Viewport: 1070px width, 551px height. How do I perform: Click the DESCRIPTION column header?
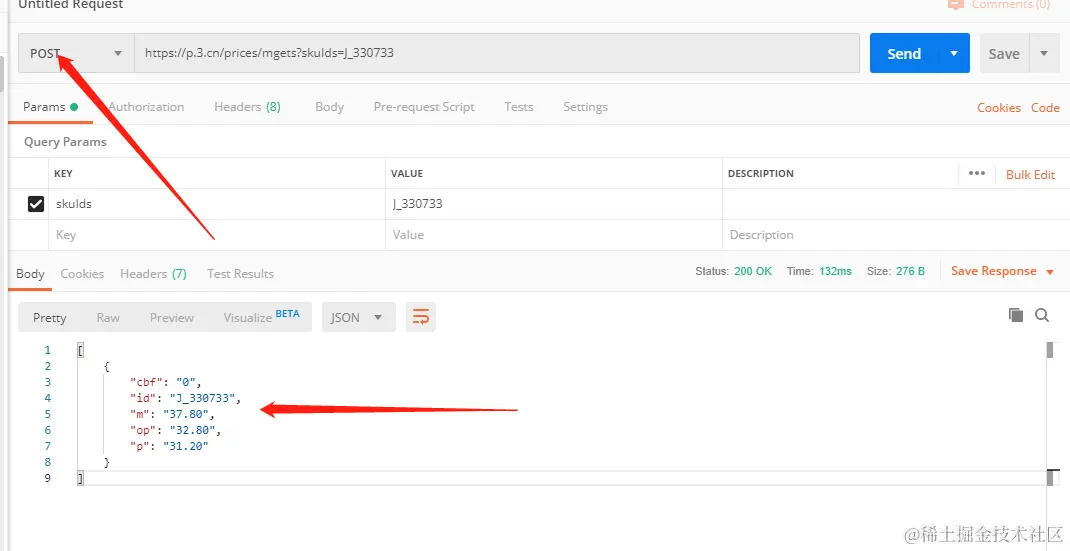pos(760,173)
